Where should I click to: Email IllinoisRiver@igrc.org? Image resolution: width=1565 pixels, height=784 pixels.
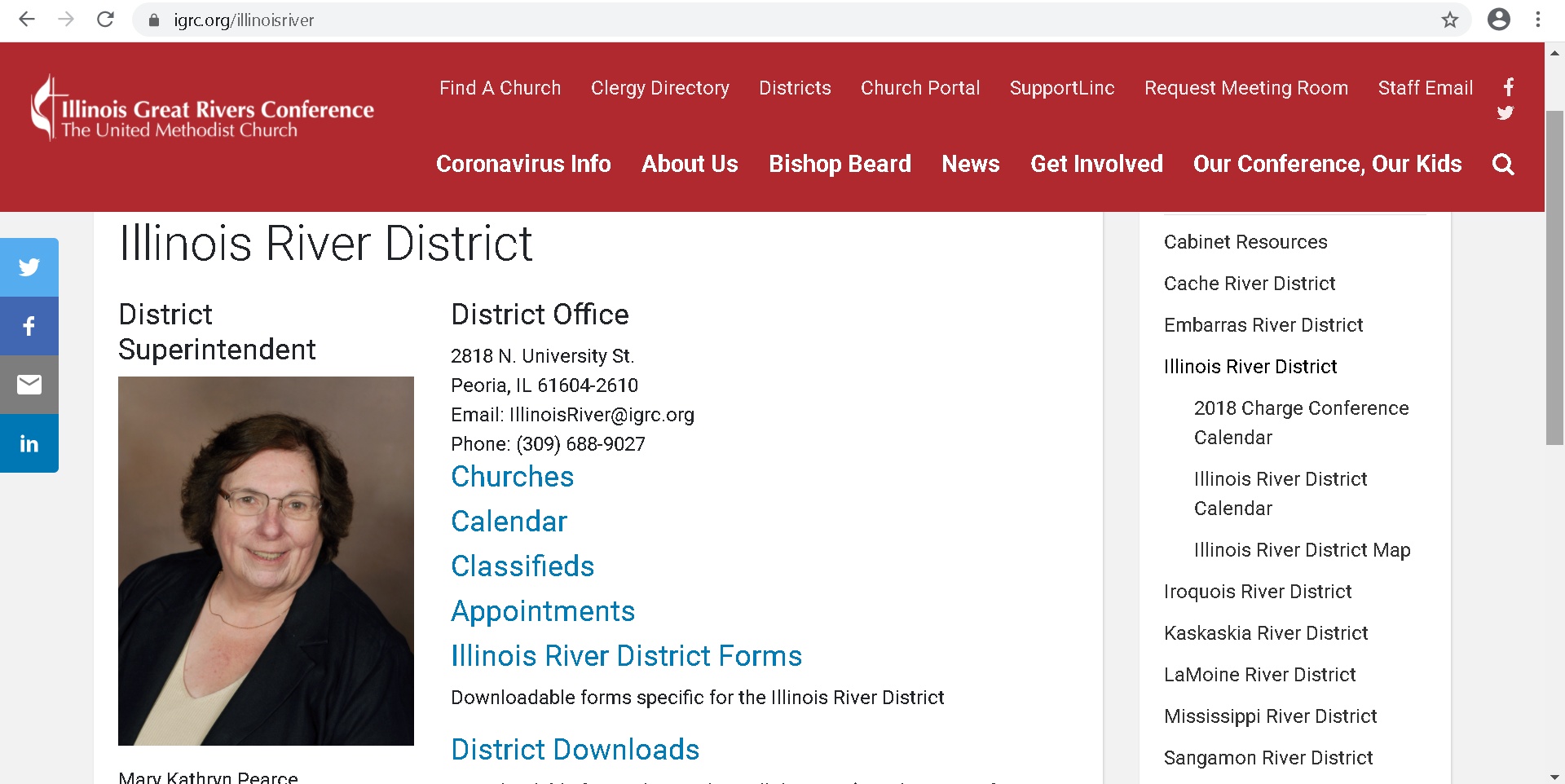602,415
